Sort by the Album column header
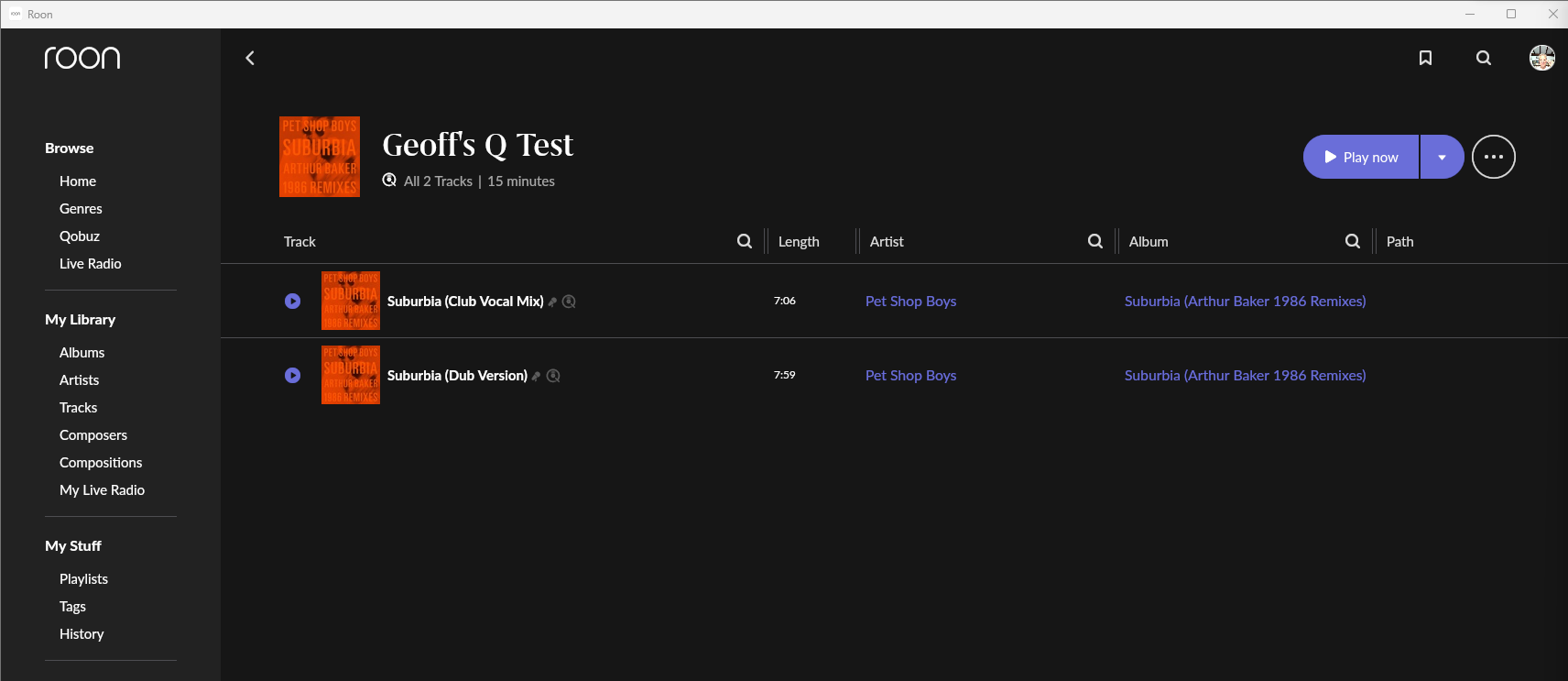 1149,242
